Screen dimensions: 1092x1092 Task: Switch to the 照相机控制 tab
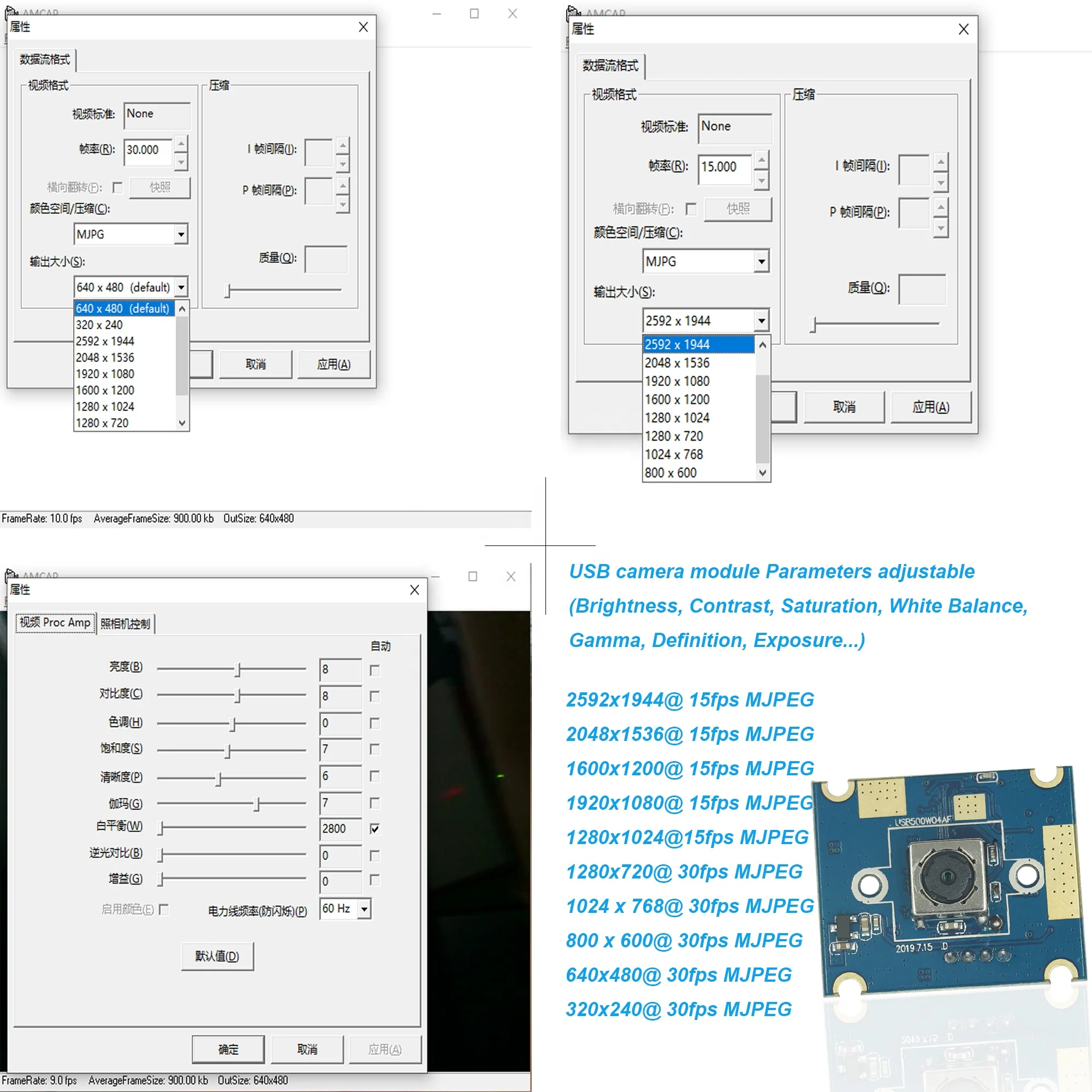point(126,624)
